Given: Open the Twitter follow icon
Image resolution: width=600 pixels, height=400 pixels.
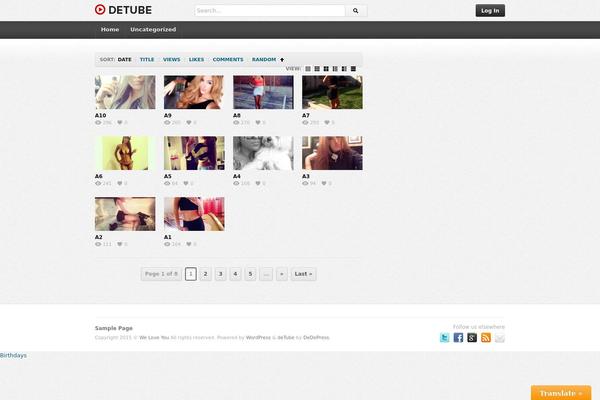Looking at the screenshot, I should [x=445, y=338].
